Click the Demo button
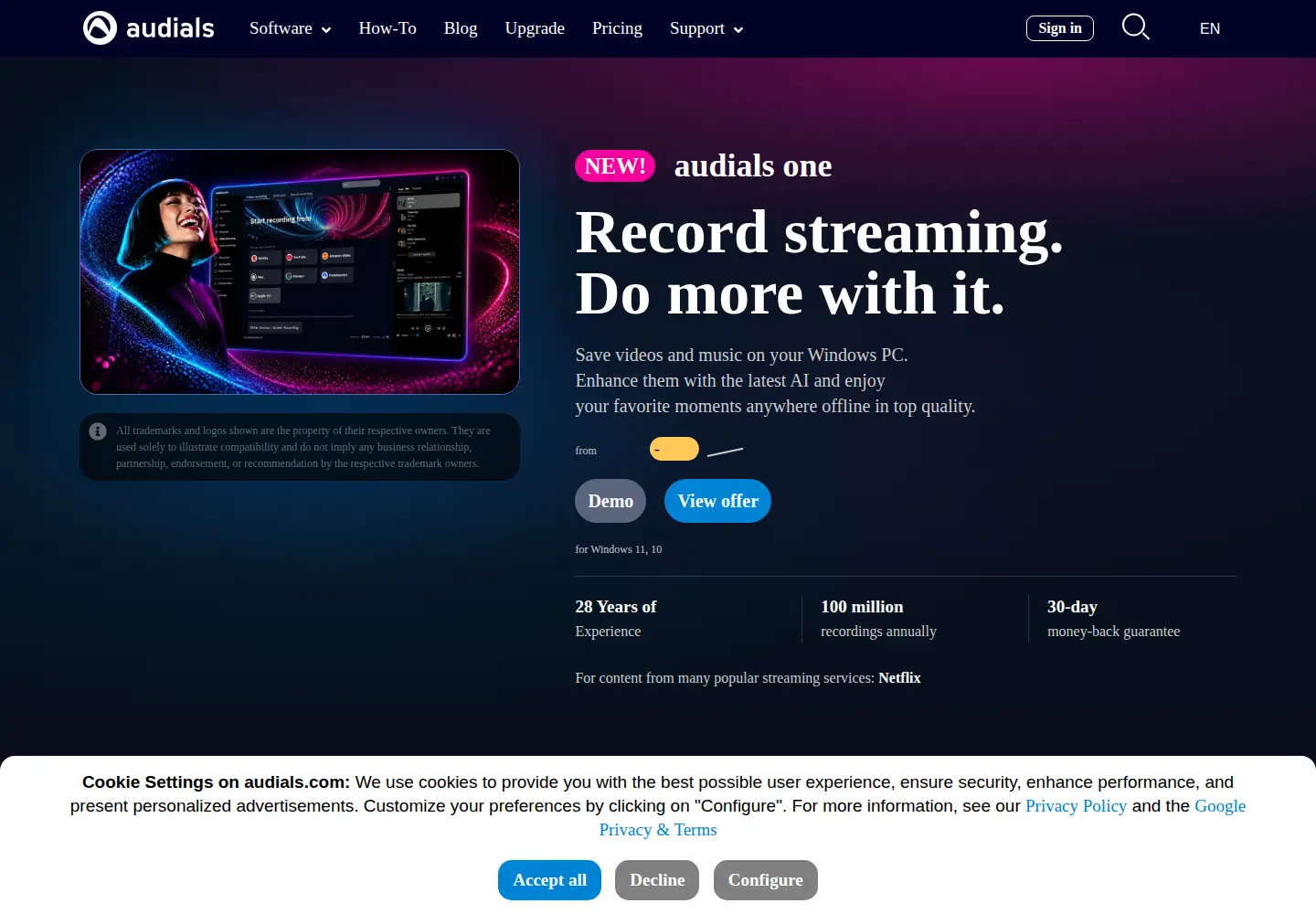Screen dimensions: 1316x914 pos(610,501)
